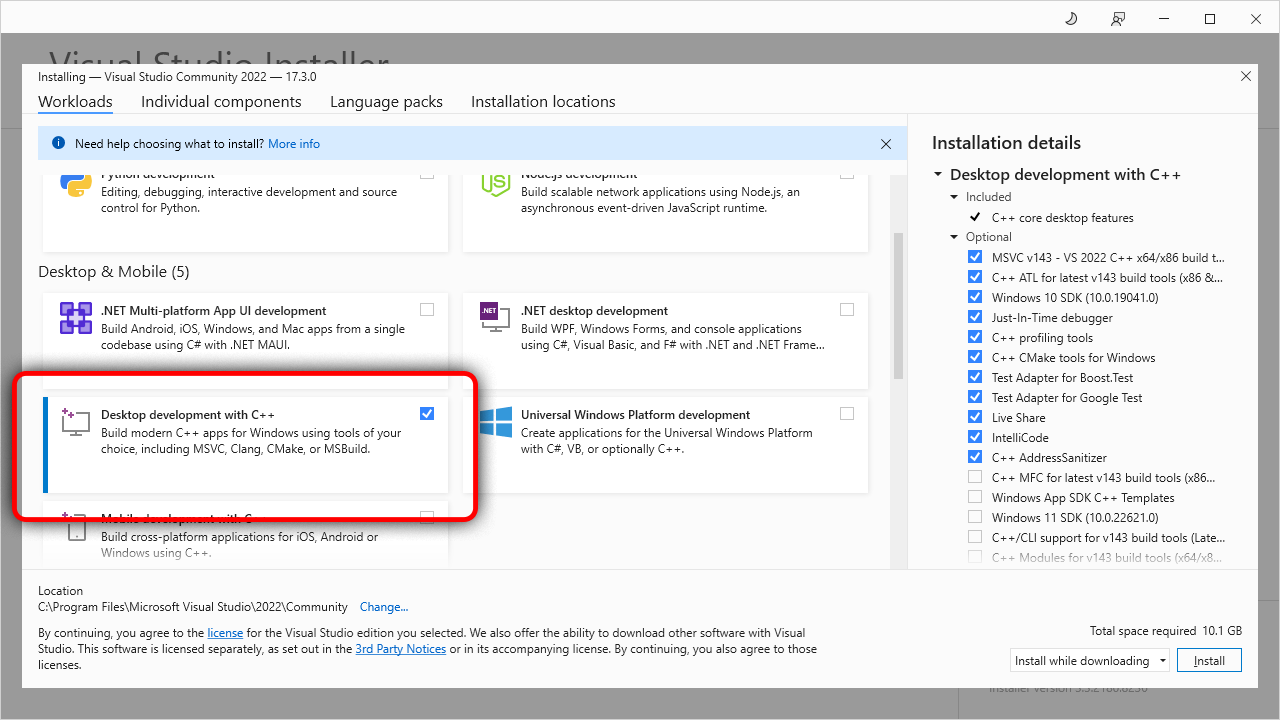Uncheck C++ CMake tools for Windows

(x=975, y=357)
